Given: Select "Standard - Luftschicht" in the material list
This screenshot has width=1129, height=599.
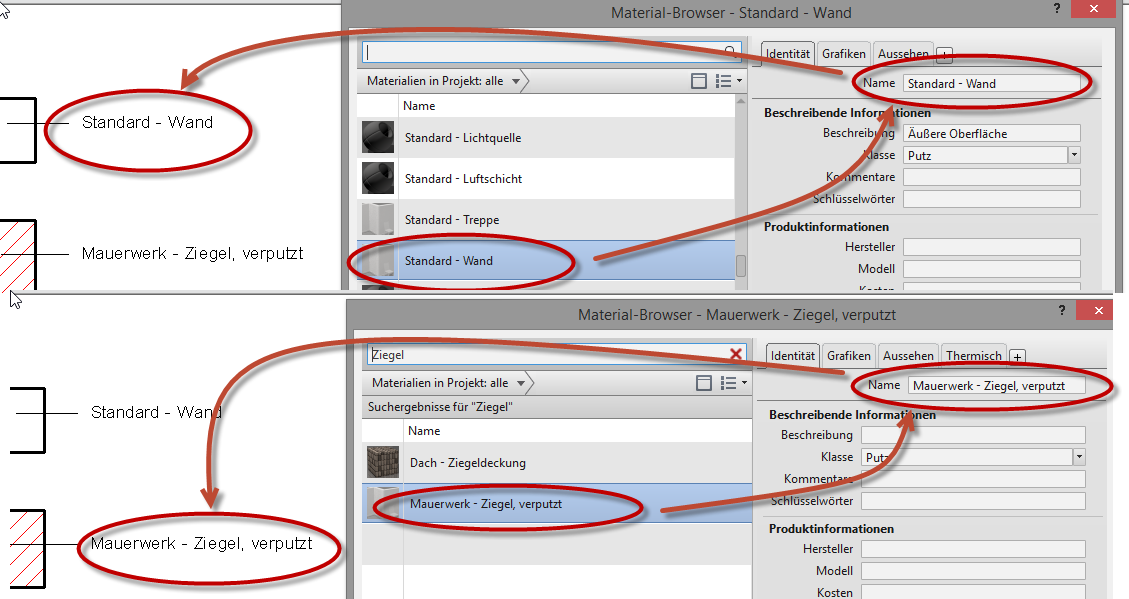Looking at the screenshot, I should (546, 179).
